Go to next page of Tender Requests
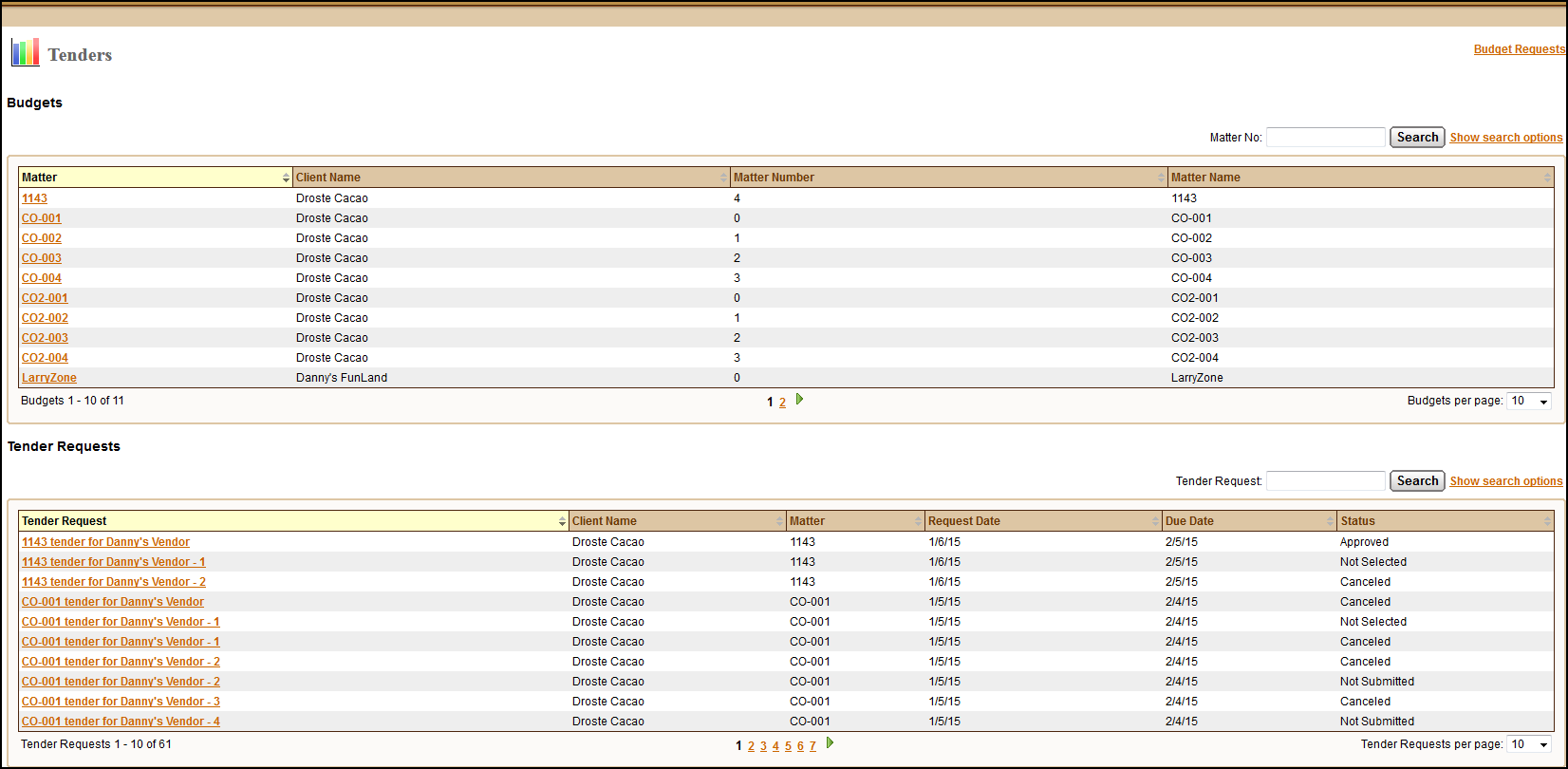This screenshot has width=1568, height=769. (830, 743)
